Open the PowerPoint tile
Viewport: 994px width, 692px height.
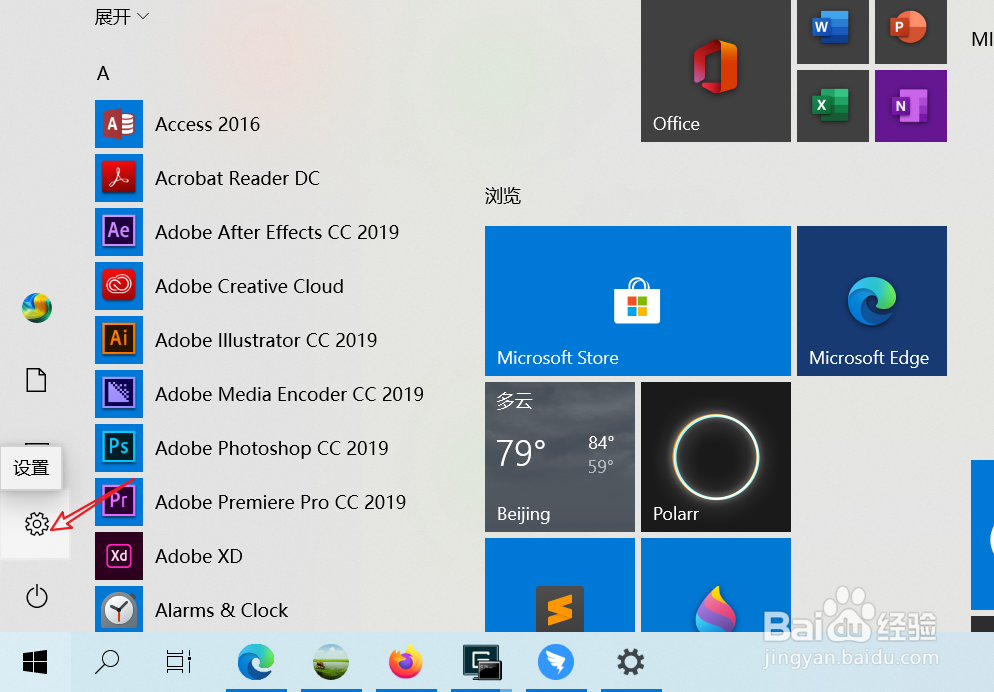point(910,30)
